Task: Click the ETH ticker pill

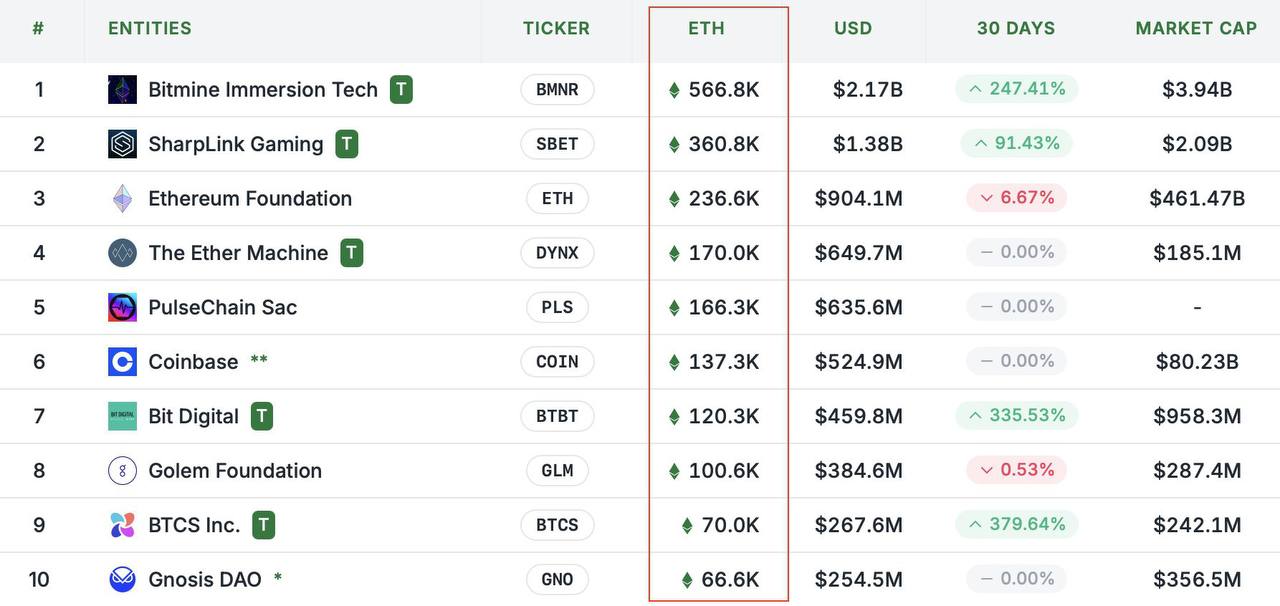Action: coord(557,198)
